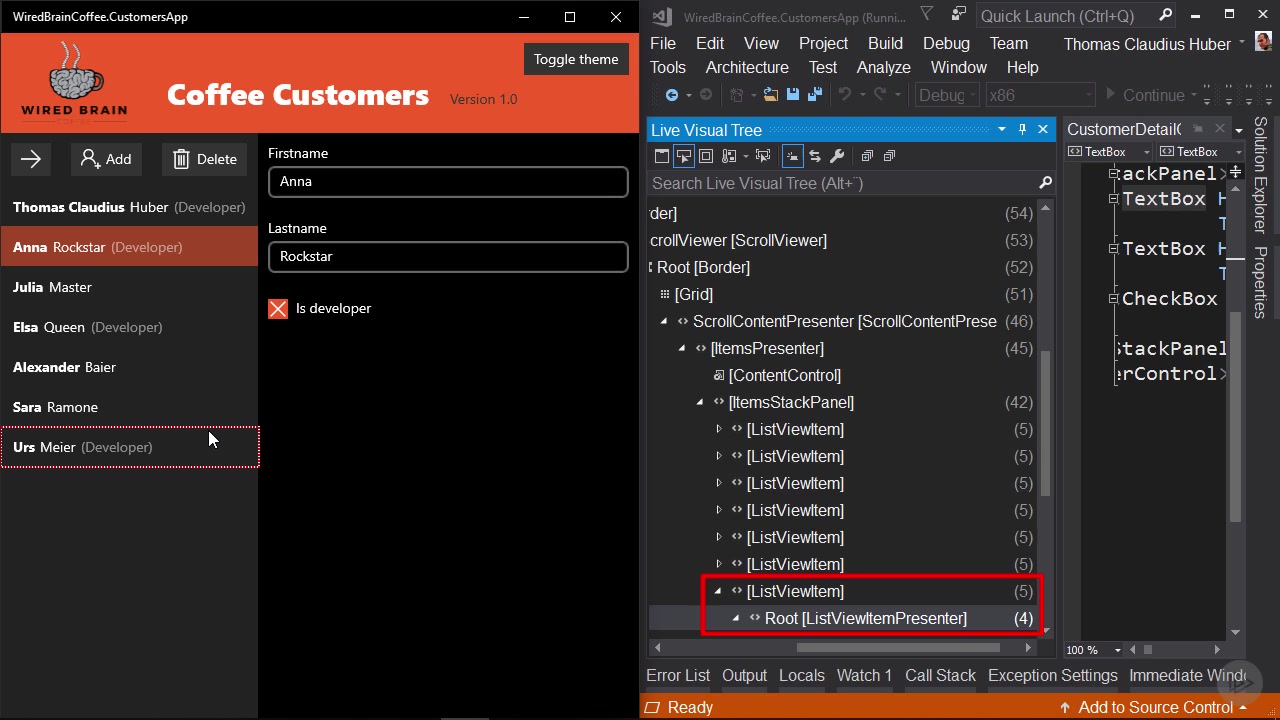The height and width of the screenshot is (720, 1280).
Task: Click the Firstname input field
Action: coord(448,182)
